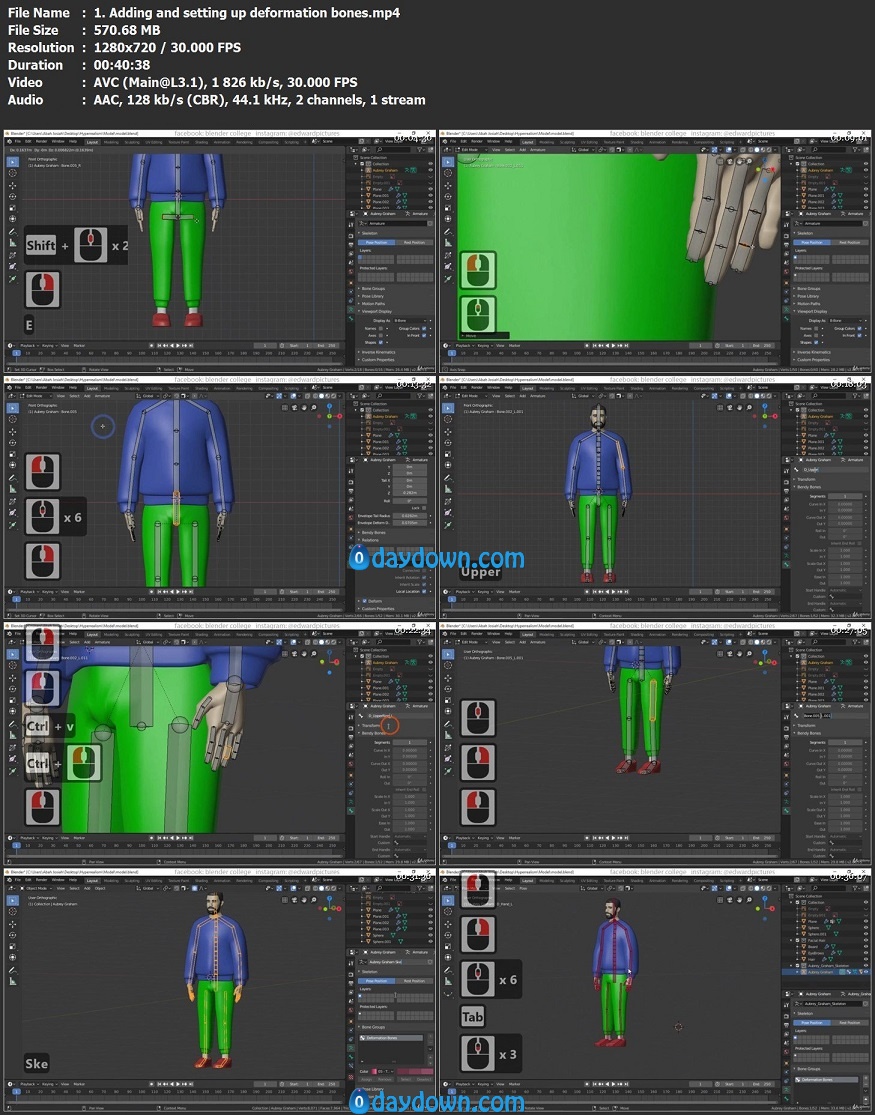The image size is (875, 1115).
Task: Click the Rest Position button in the first frame
Action: [x=413, y=242]
